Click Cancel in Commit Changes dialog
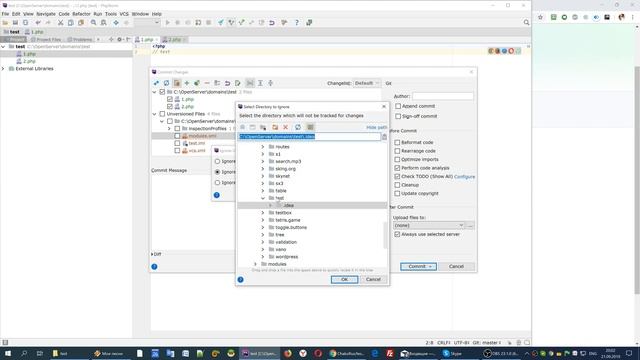The image size is (640, 360). pyautogui.click(x=456, y=267)
